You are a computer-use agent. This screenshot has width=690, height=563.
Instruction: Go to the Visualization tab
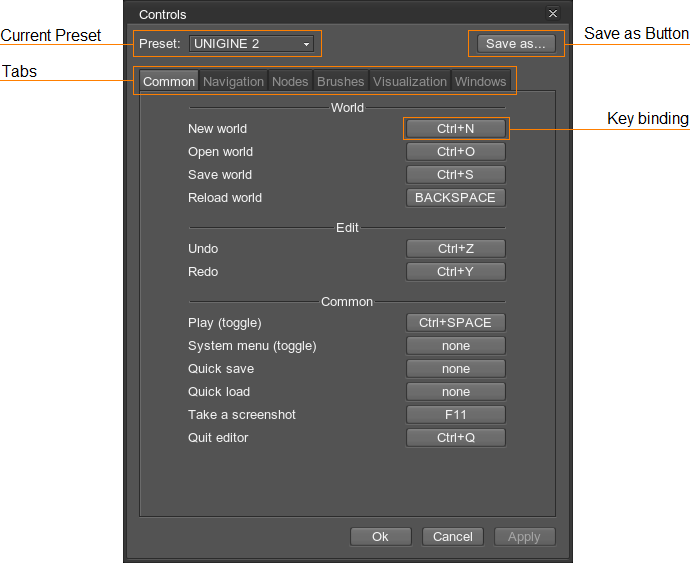[409, 81]
